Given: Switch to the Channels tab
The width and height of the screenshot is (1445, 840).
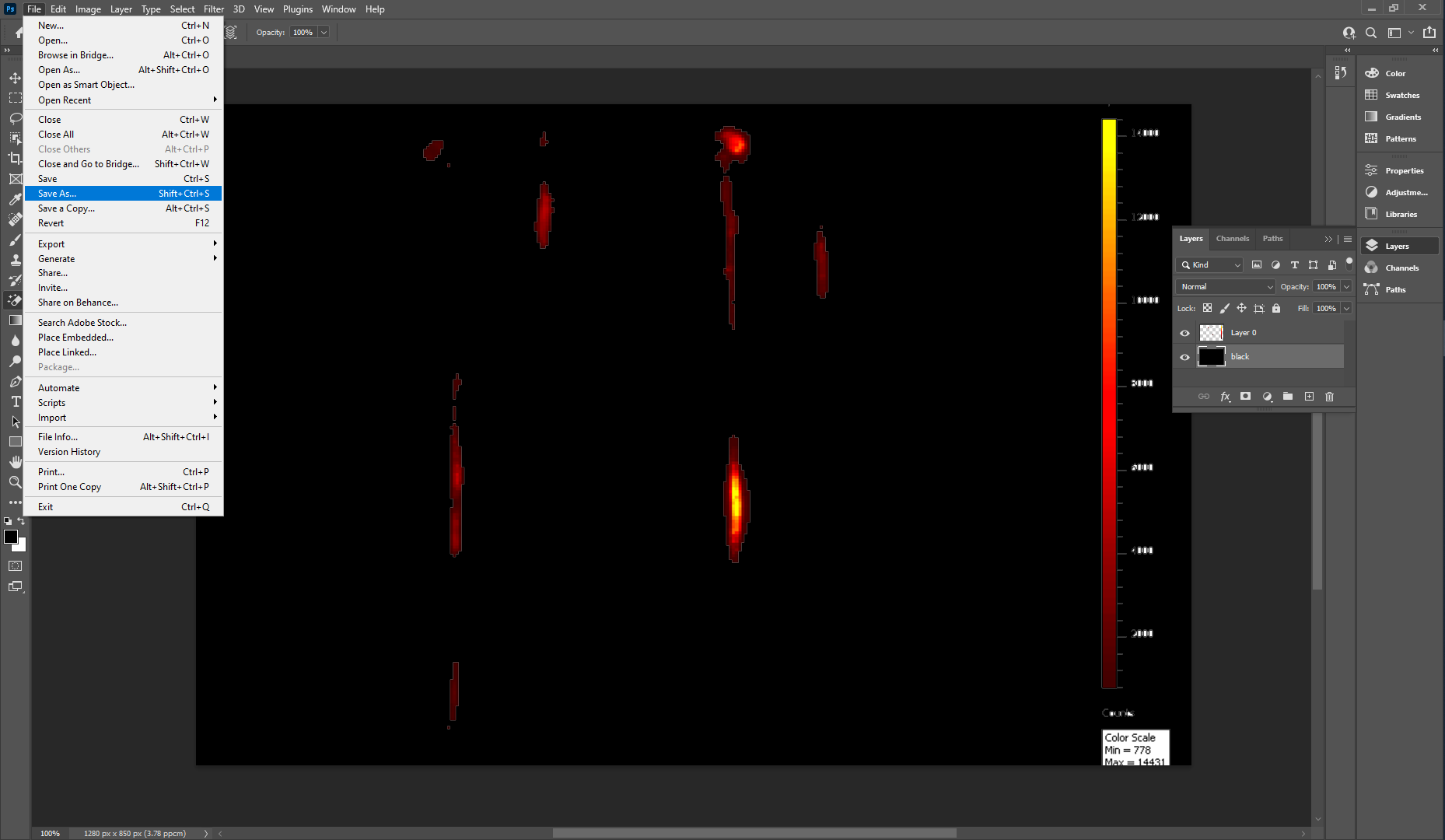Looking at the screenshot, I should click(1232, 239).
